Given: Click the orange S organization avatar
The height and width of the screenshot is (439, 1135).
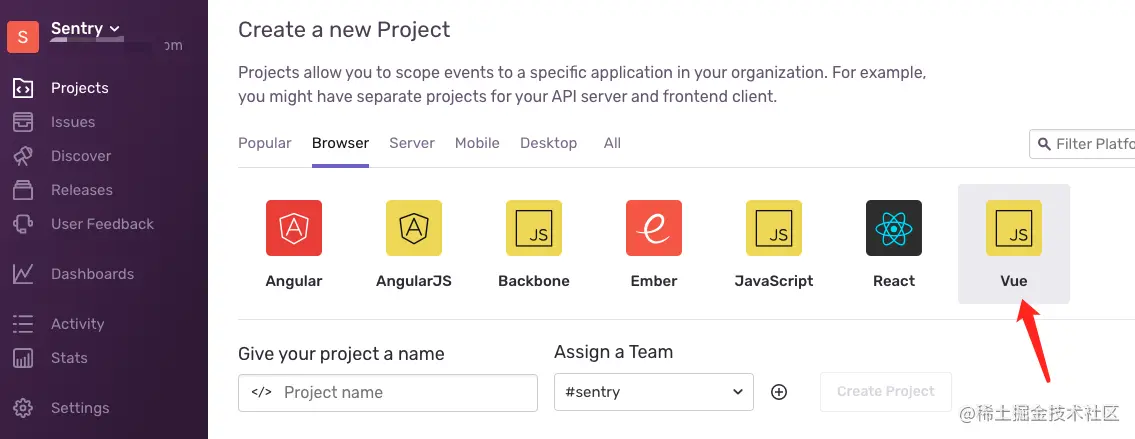Looking at the screenshot, I should (x=23, y=37).
